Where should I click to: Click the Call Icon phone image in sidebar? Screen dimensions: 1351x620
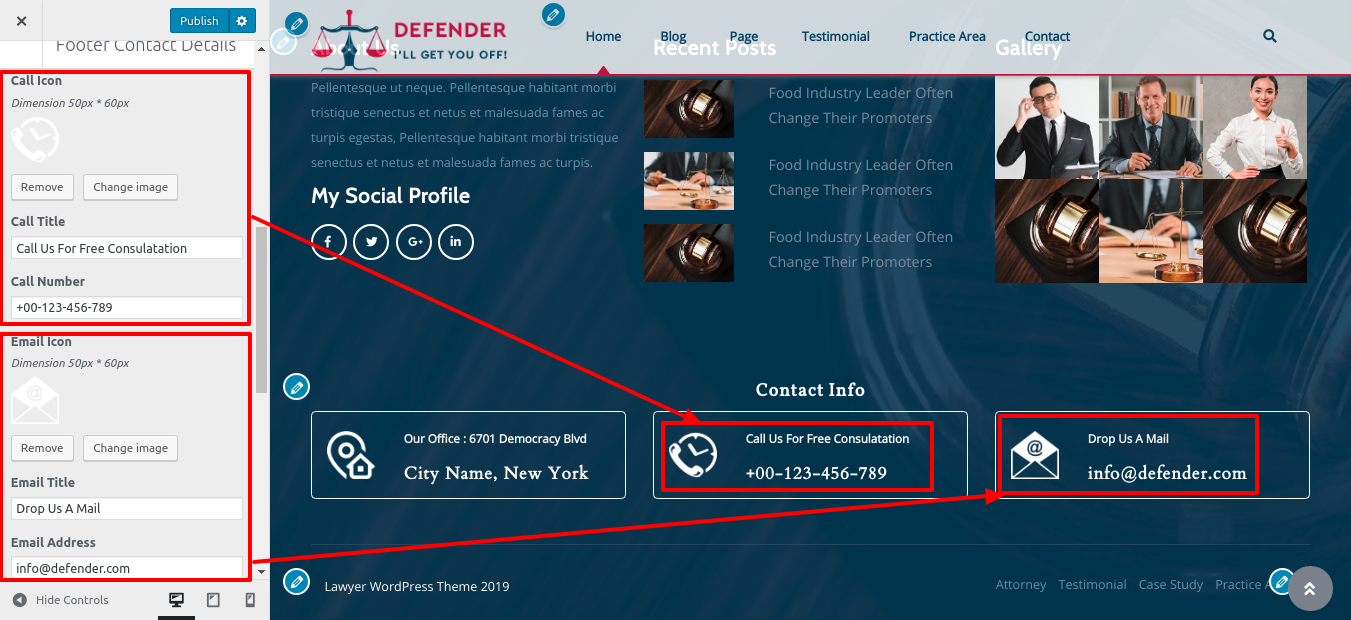(35, 140)
